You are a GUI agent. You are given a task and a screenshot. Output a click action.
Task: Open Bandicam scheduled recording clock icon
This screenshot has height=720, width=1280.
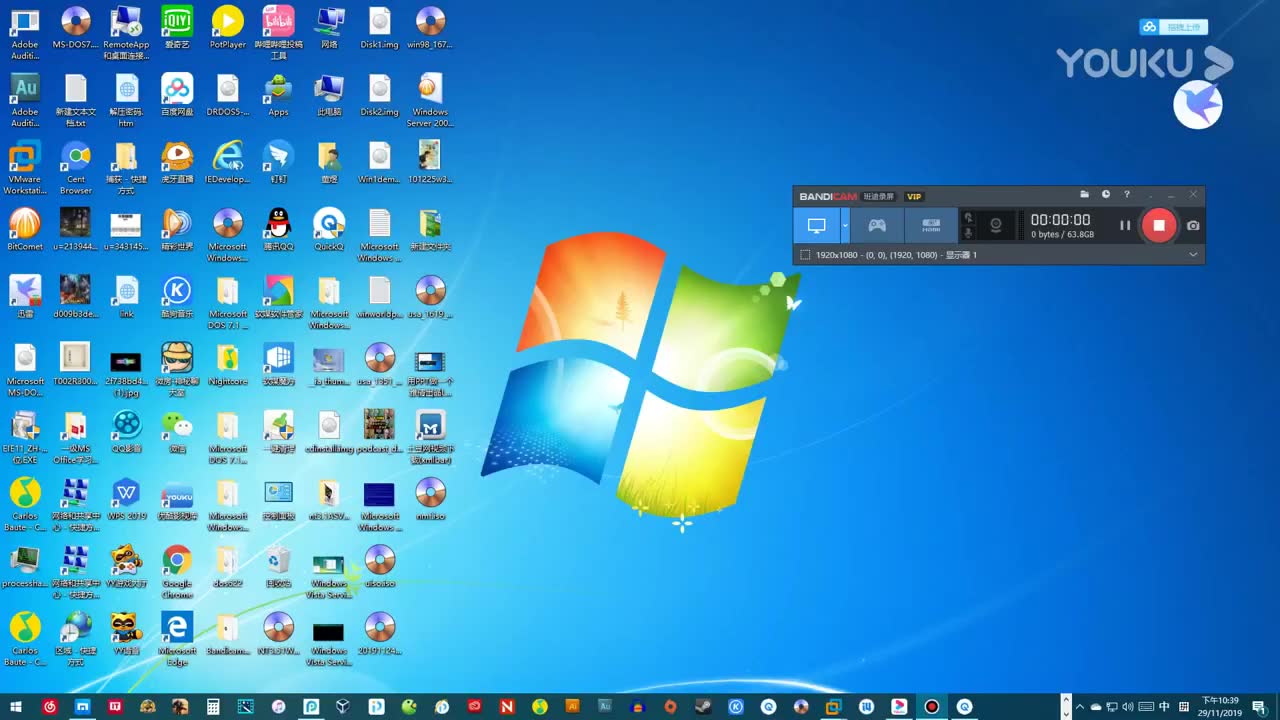1106,195
